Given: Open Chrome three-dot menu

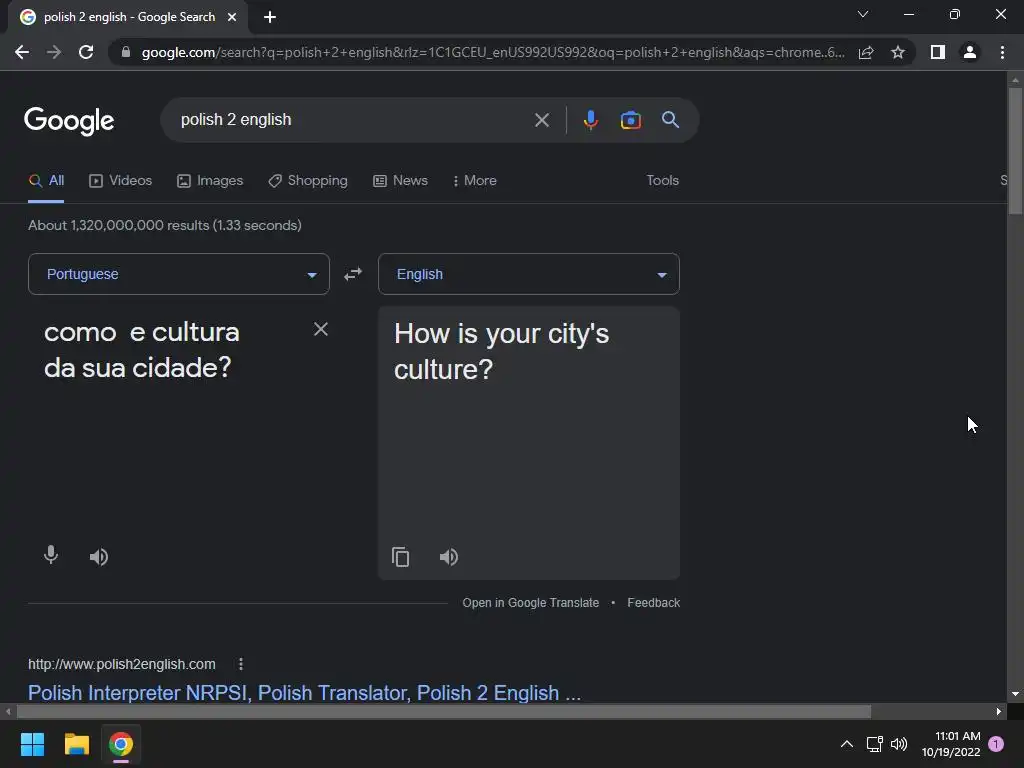Looking at the screenshot, I should pos(1002,52).
